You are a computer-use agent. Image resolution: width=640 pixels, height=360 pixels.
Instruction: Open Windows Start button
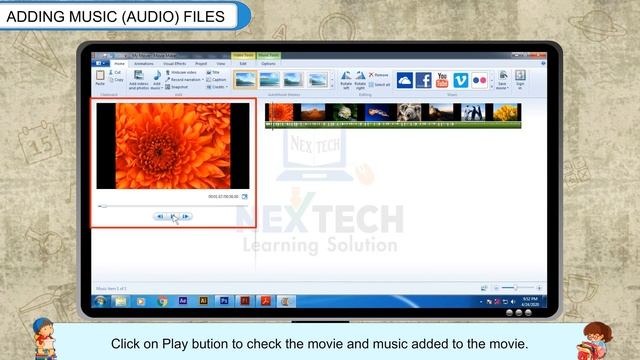coord(100,302)
